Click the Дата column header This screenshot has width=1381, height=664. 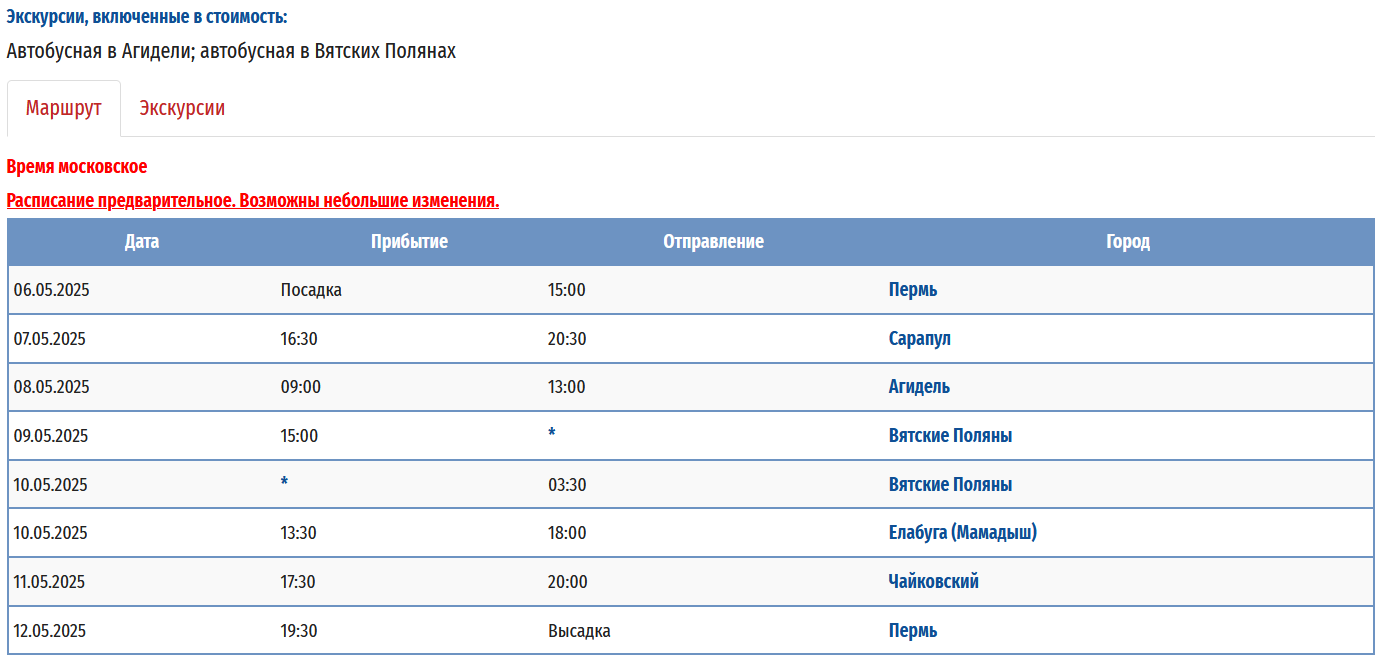(142, 242)
